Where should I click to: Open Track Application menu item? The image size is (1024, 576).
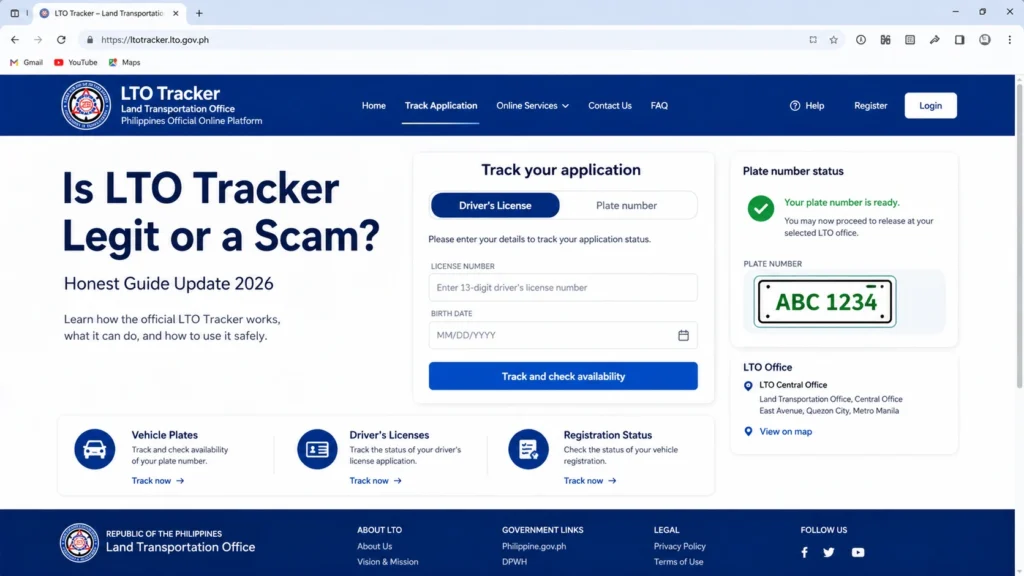pyautogui.click(x=441, y=106)
